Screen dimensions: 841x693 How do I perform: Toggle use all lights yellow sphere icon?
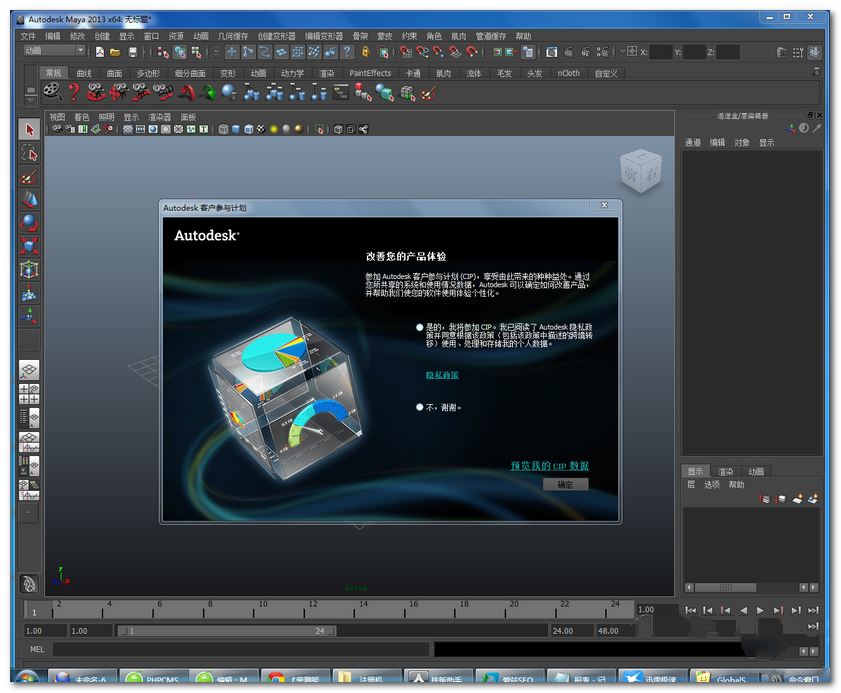click(274, 129)
